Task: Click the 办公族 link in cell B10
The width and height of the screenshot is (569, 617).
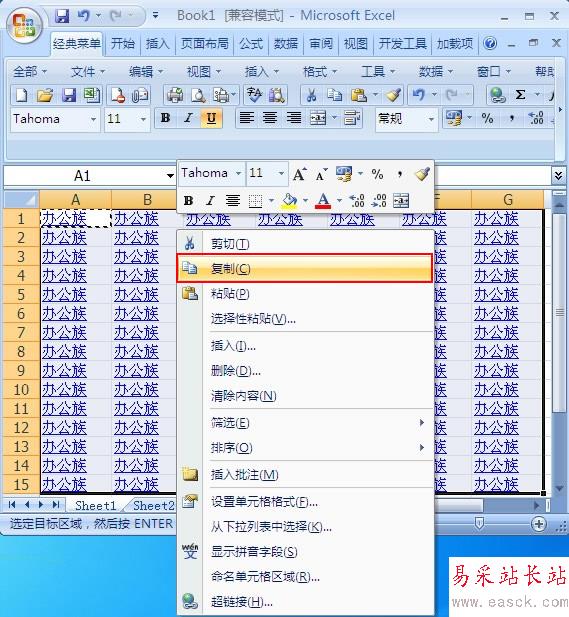Action: tap(136, 390)
